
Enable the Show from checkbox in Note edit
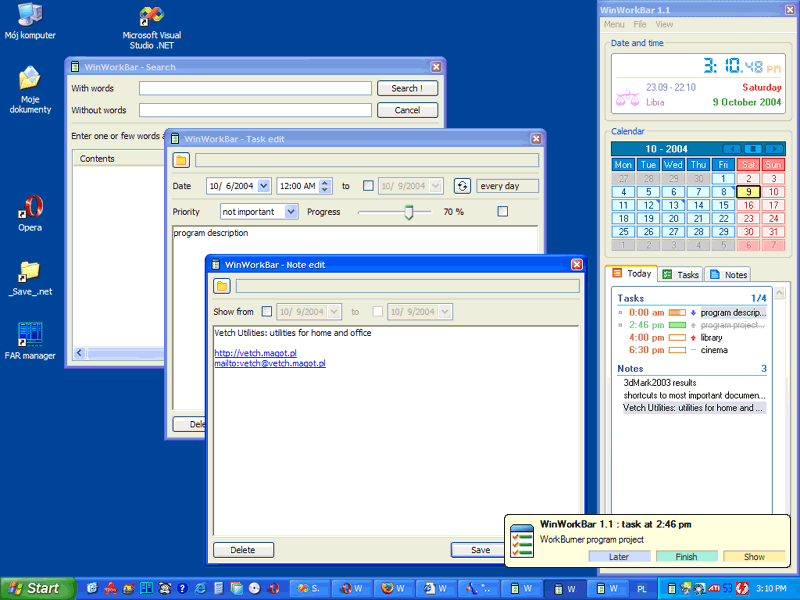point(267,312)
